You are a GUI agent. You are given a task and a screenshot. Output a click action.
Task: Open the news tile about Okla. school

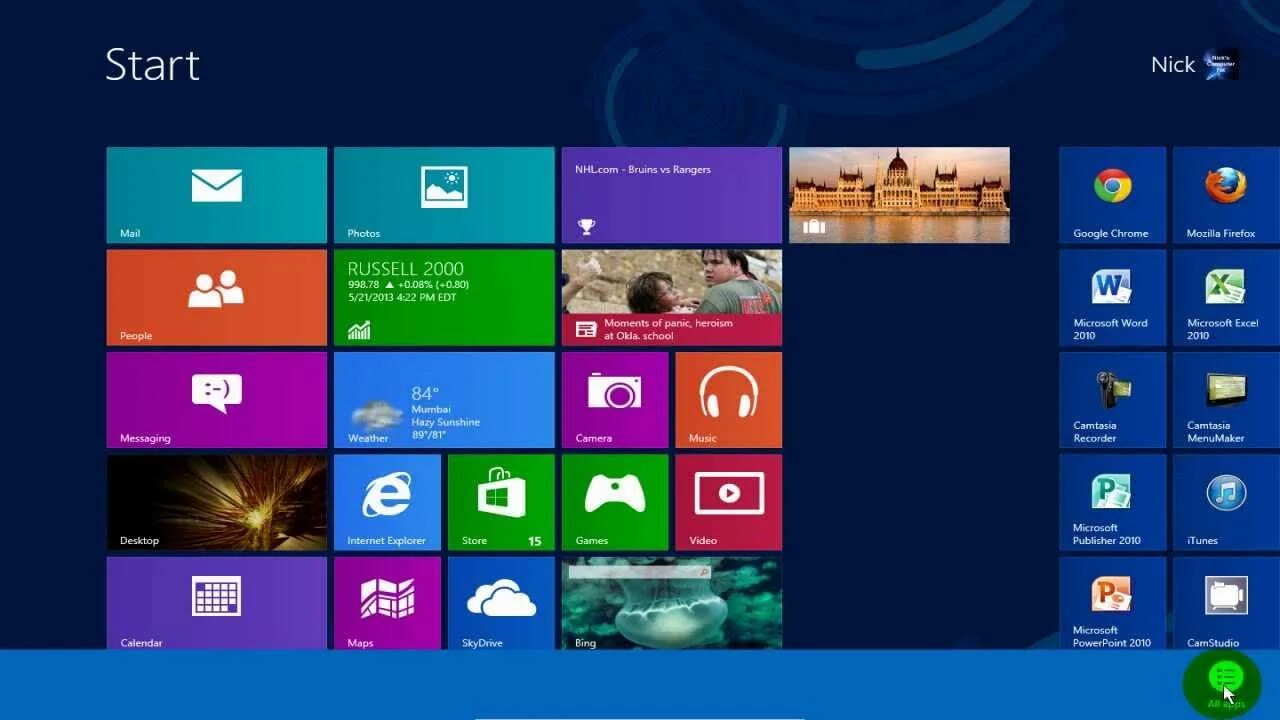pyautogui.click(x=672, y=297)
